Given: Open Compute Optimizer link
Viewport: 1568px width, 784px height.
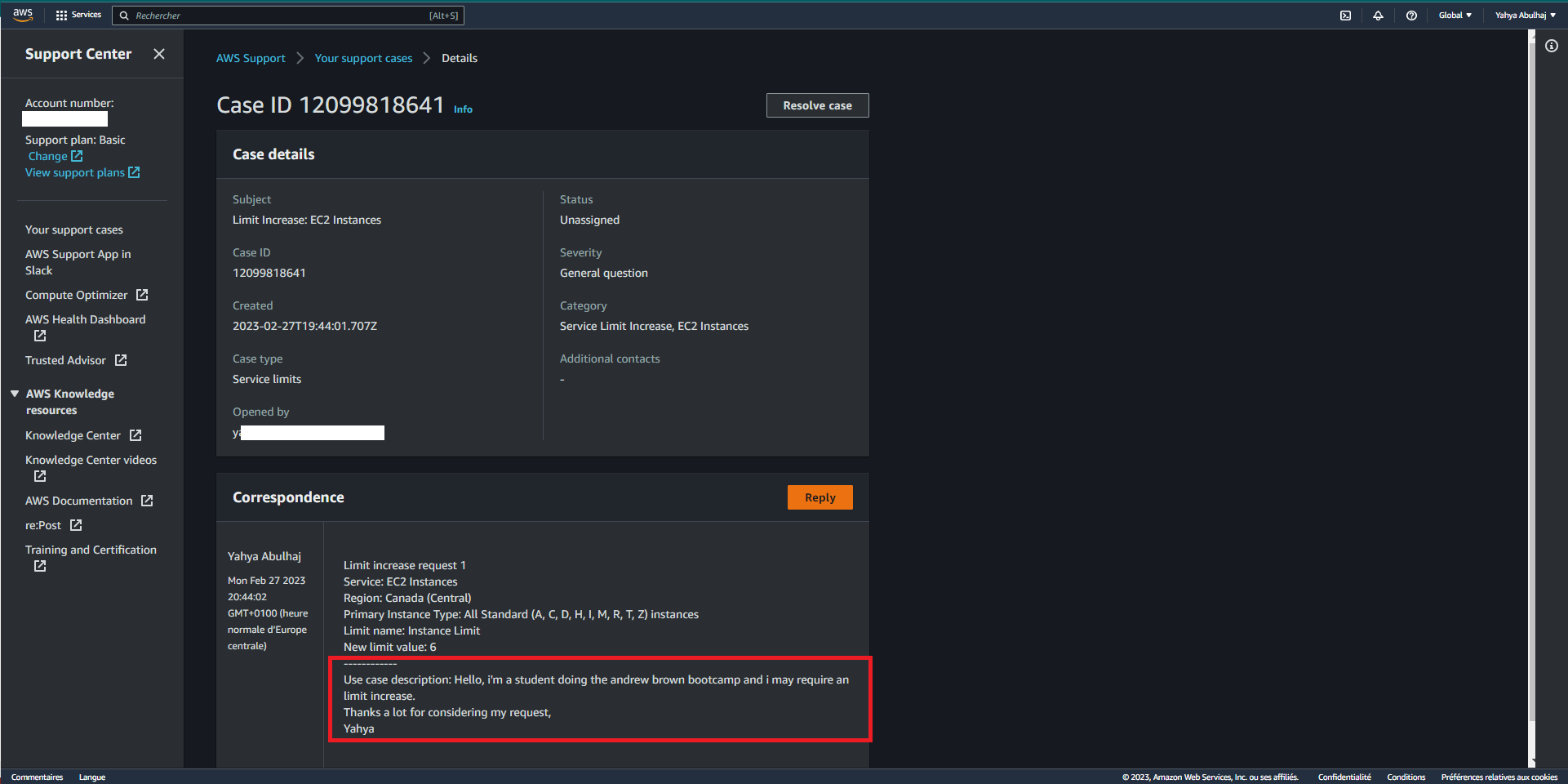Looking at the screenshot, I should [77, 295].
